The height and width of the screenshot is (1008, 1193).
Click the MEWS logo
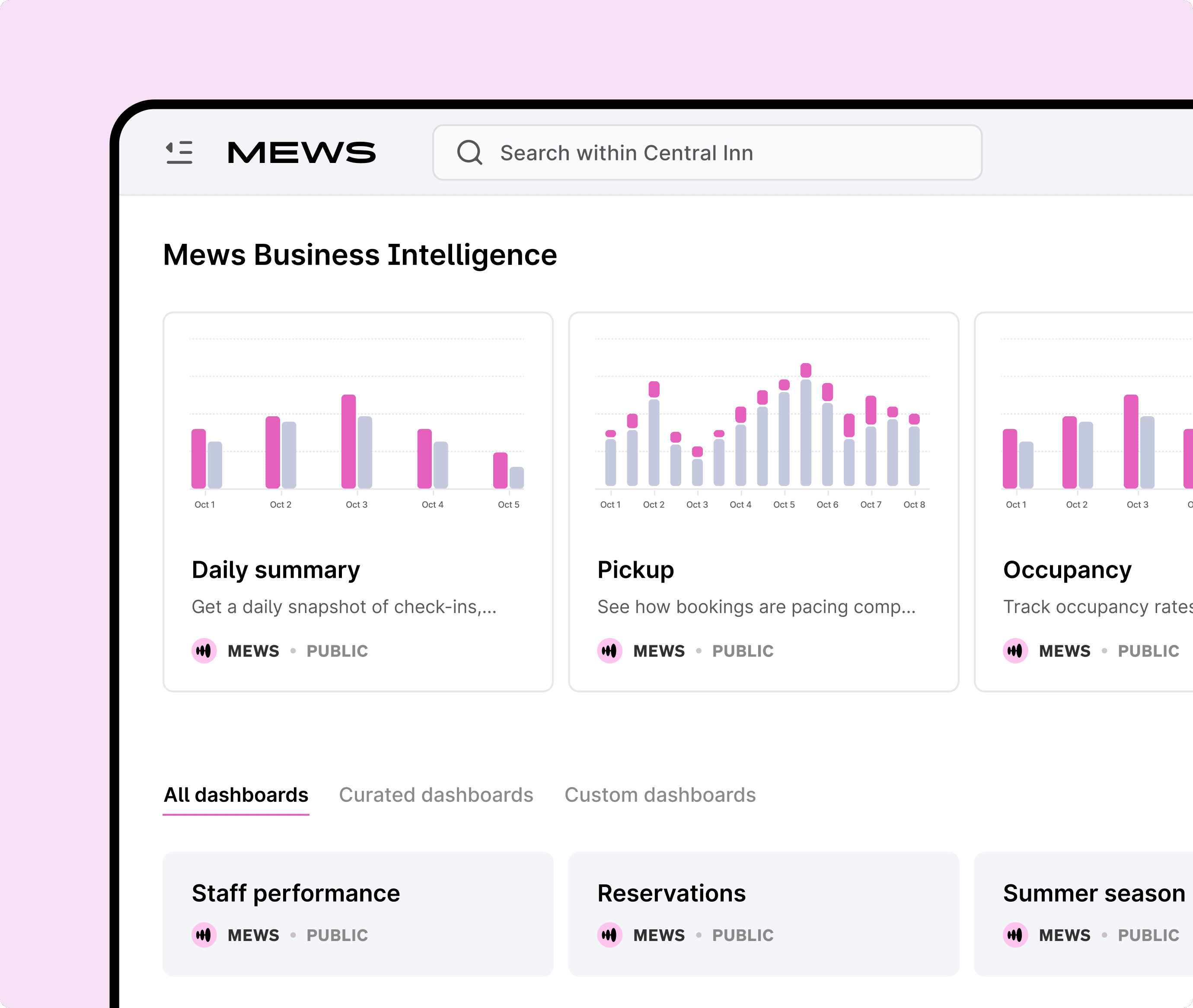[x=302, y=153]
